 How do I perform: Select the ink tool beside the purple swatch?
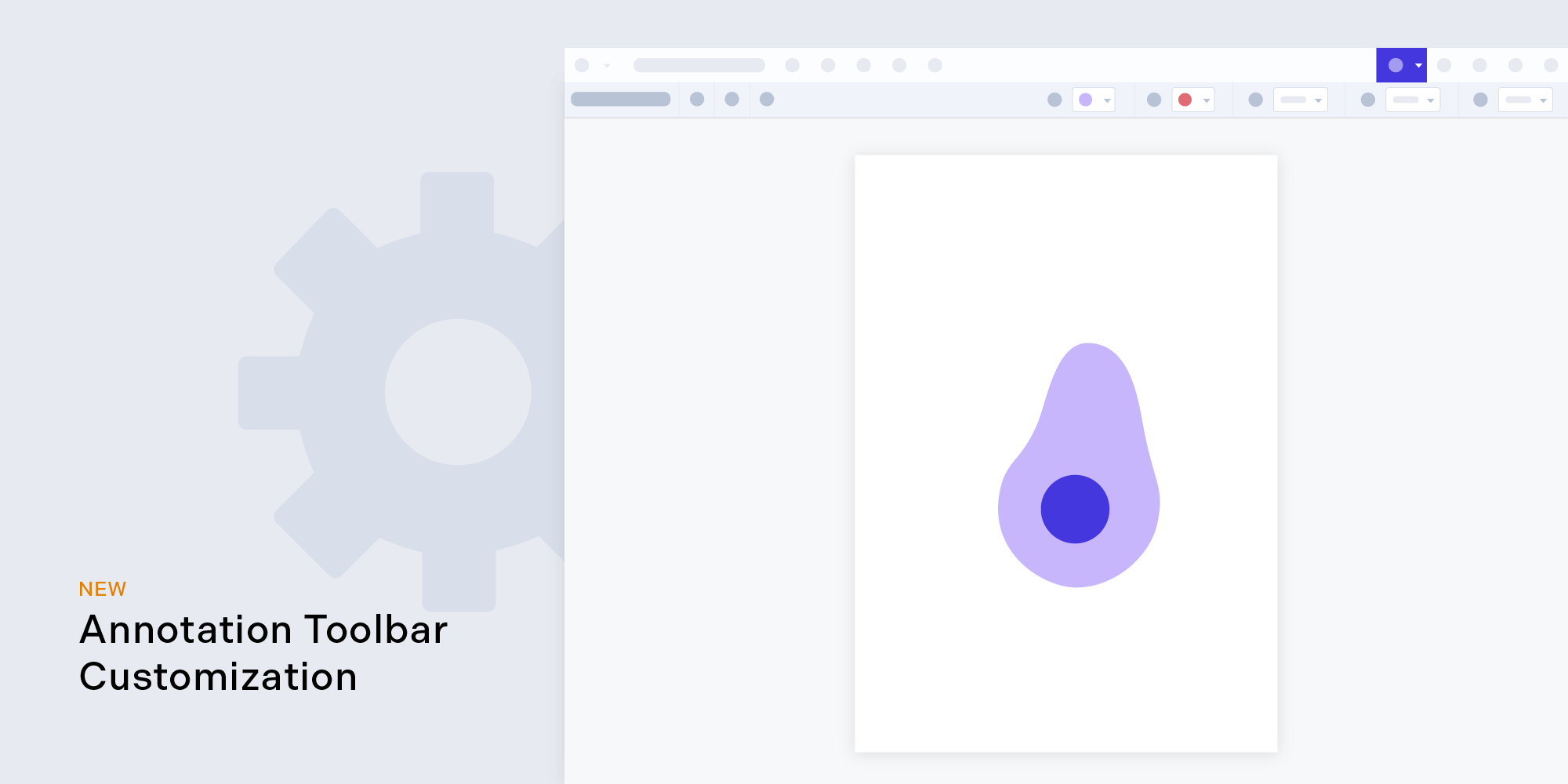click(x=1054, y=100)
